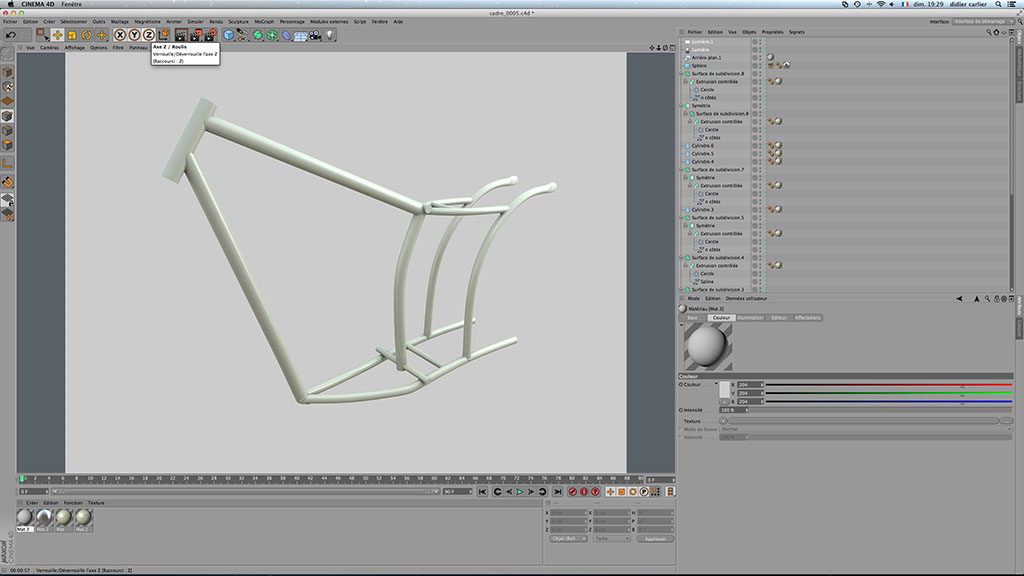Open the Apple menu
1024x576 pixels.
(x=10, y=4)
